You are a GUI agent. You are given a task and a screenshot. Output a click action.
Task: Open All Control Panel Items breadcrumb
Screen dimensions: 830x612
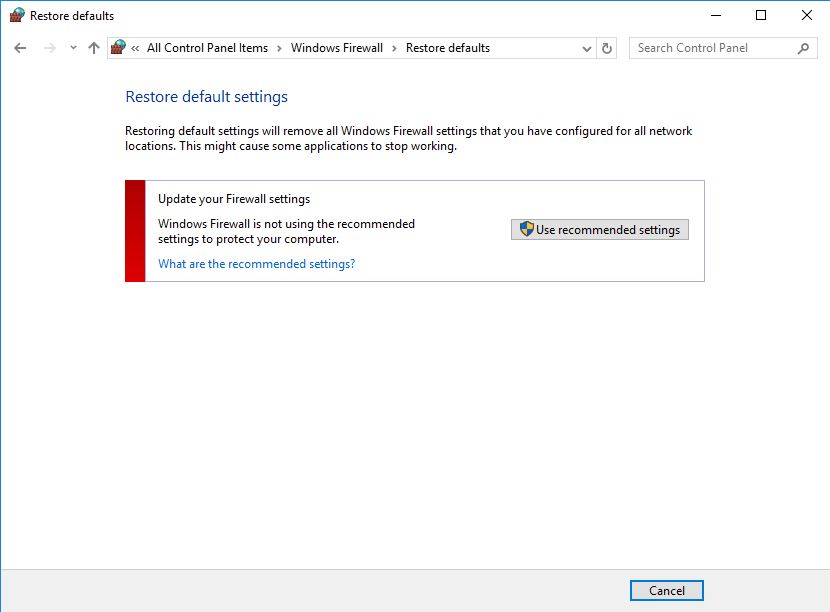click(x=208, y=48)
